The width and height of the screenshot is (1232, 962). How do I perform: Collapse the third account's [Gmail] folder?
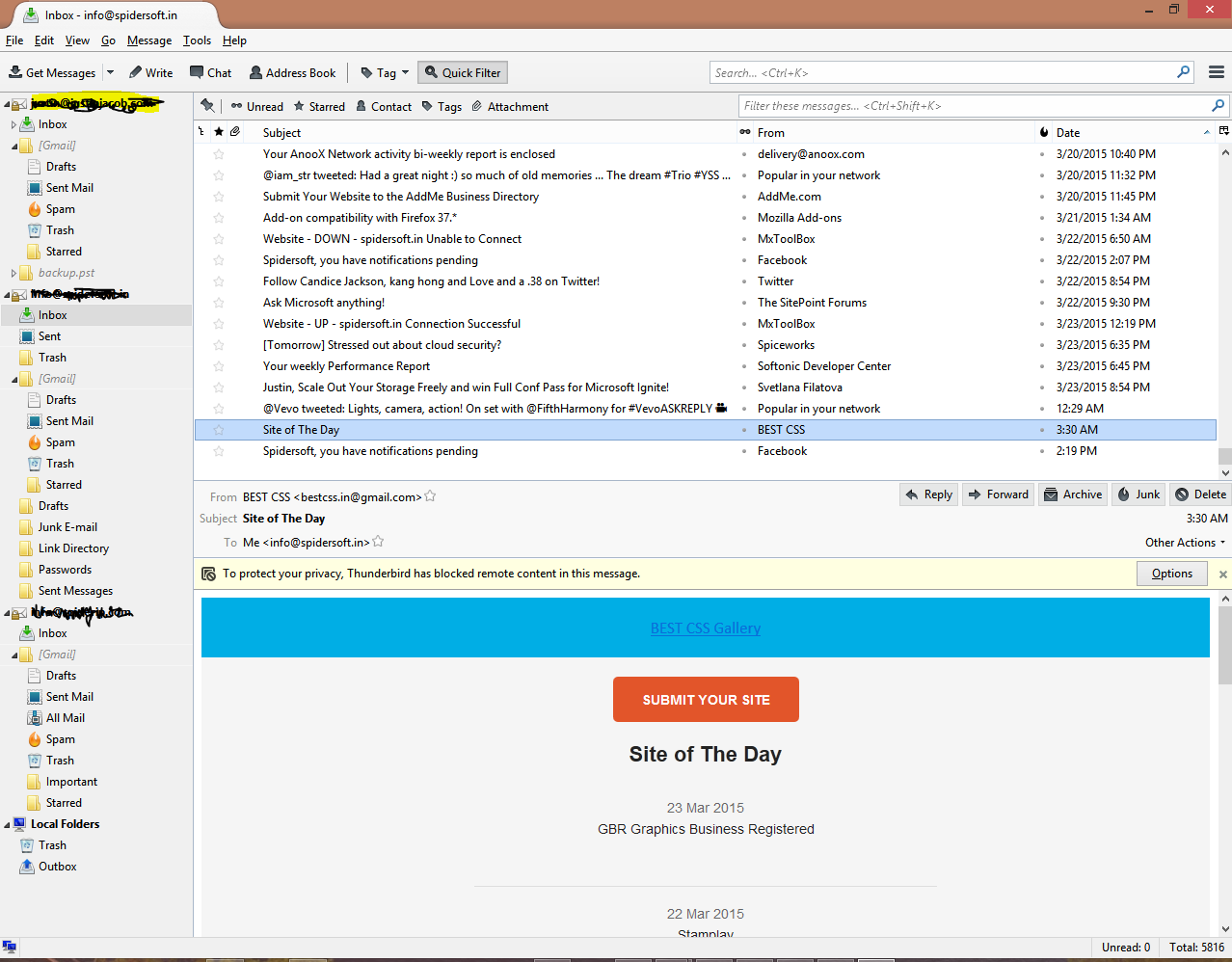pos(14,655)
